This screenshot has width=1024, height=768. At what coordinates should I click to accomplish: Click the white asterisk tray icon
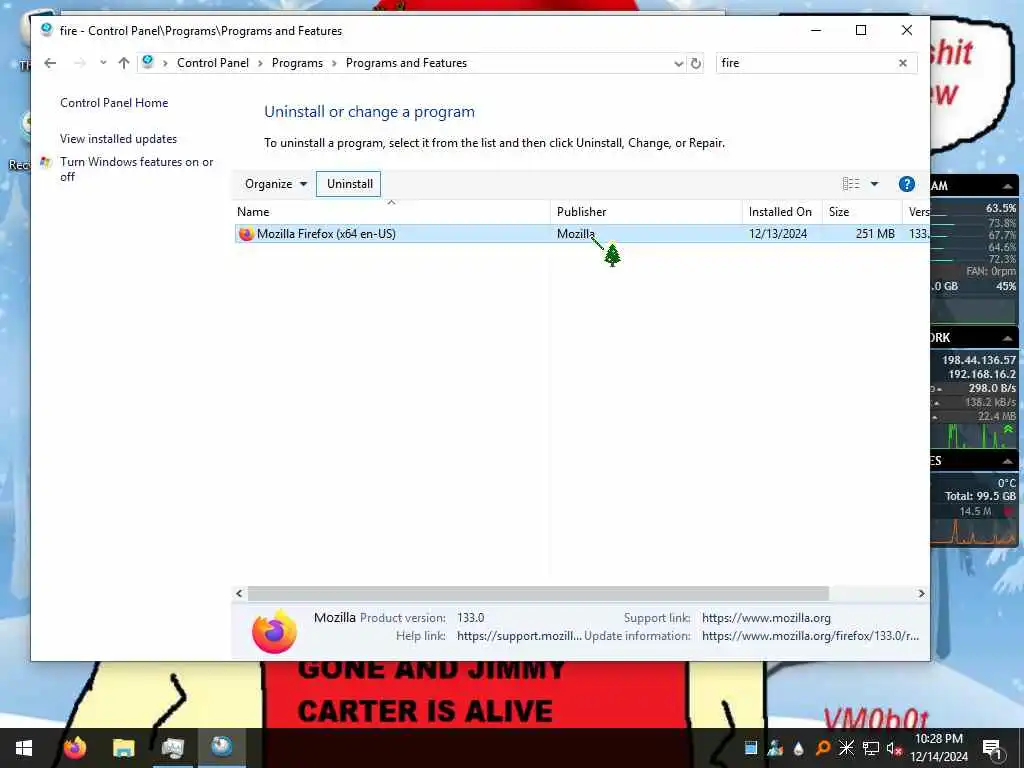coord(846,748)
